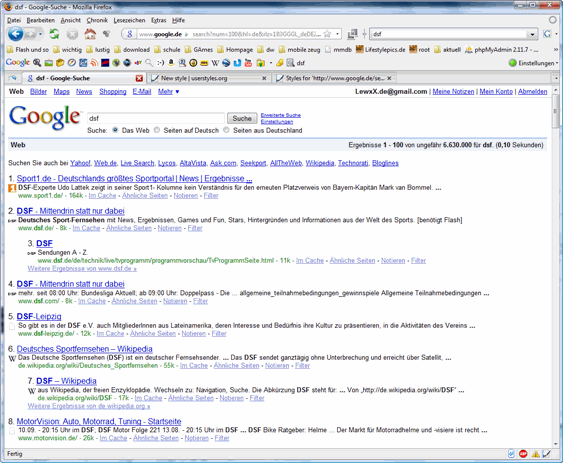Open the YouTube icon on the Google Toolbar
563x463 pixels.
click(248, 63)
